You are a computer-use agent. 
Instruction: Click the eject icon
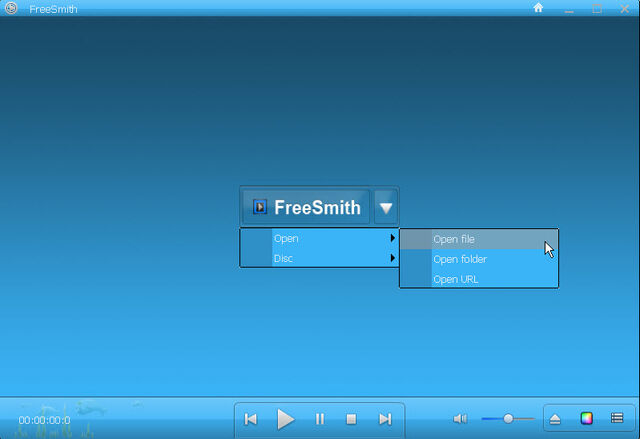555,419
